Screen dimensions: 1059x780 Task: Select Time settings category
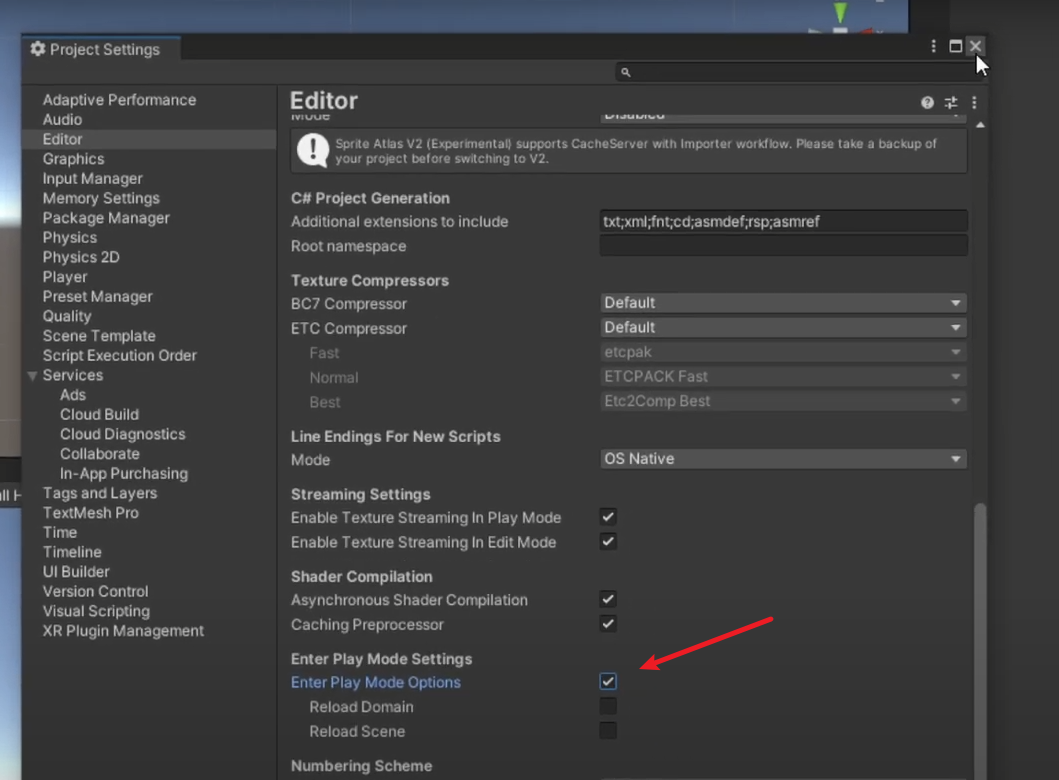click(59, 532)
